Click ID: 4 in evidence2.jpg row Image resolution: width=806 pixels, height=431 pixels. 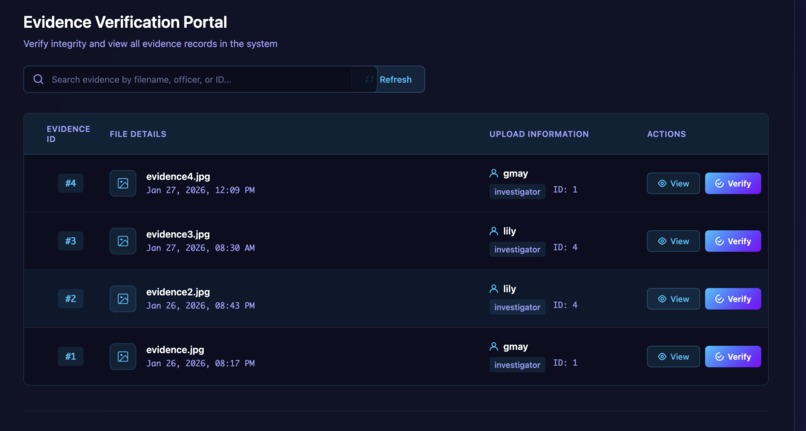point(565,305)
